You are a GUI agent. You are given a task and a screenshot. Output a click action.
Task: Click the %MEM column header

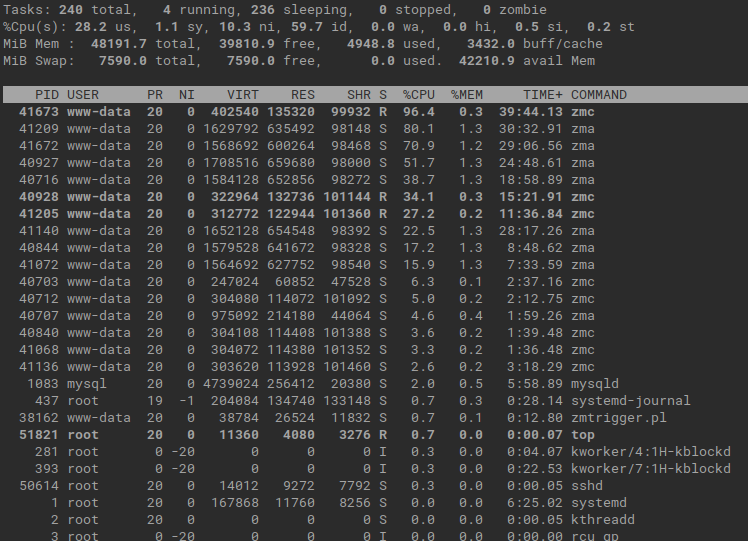[x=467, y=94]
